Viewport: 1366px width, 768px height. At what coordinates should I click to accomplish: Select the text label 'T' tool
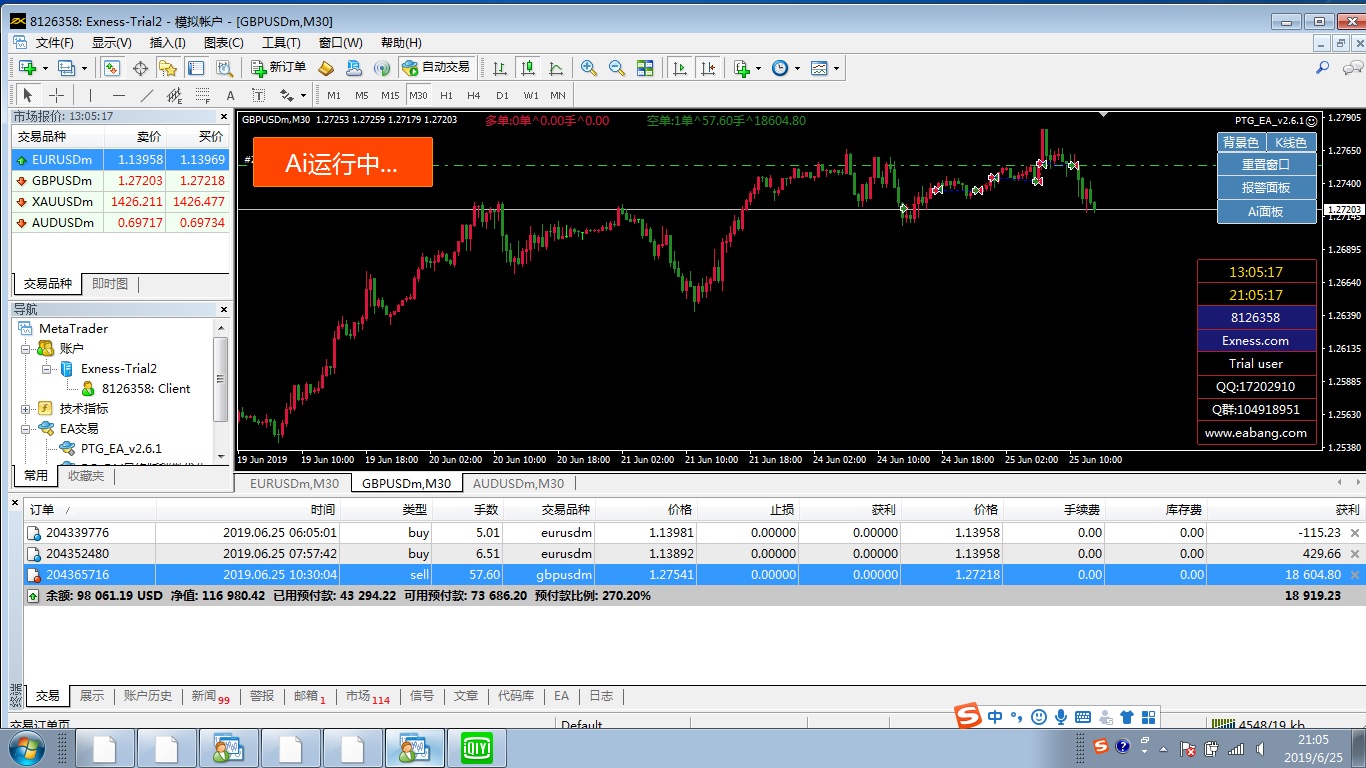pos(258,95)
